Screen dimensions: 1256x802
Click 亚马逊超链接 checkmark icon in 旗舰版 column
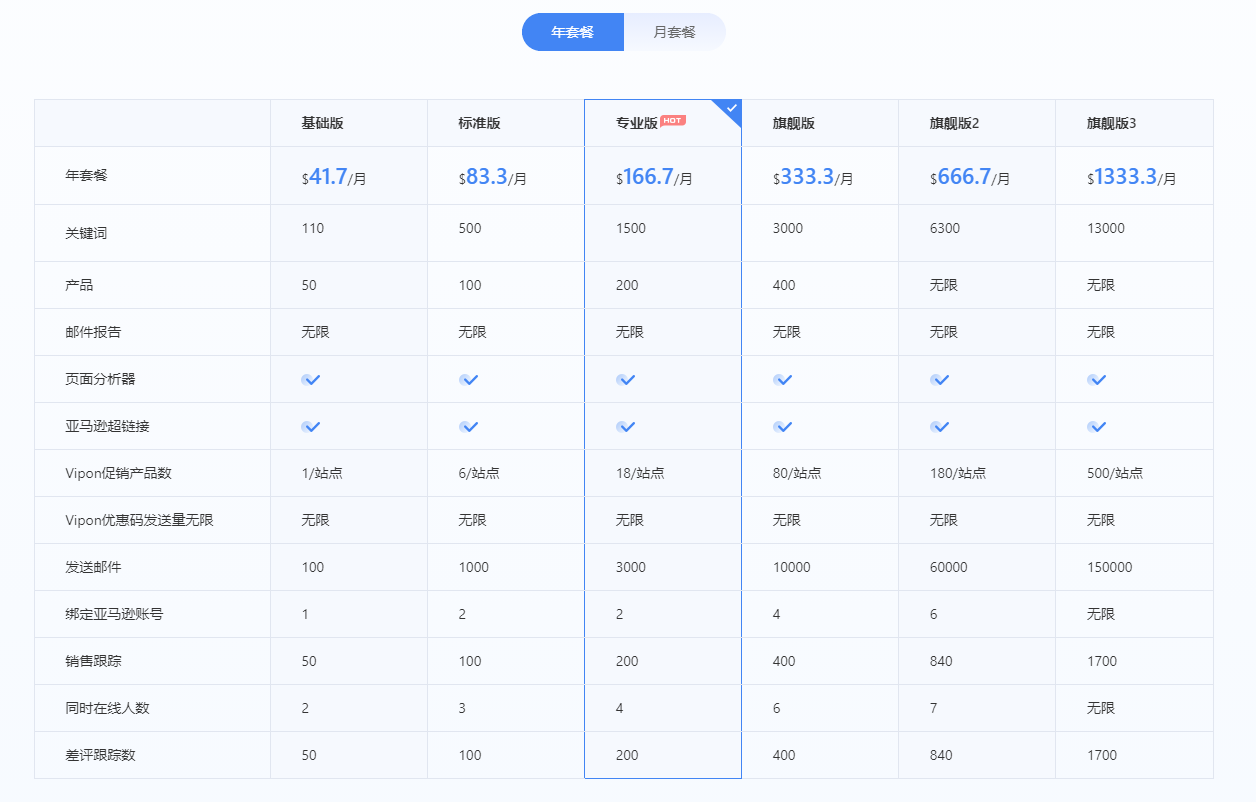[x=783, y=427]
